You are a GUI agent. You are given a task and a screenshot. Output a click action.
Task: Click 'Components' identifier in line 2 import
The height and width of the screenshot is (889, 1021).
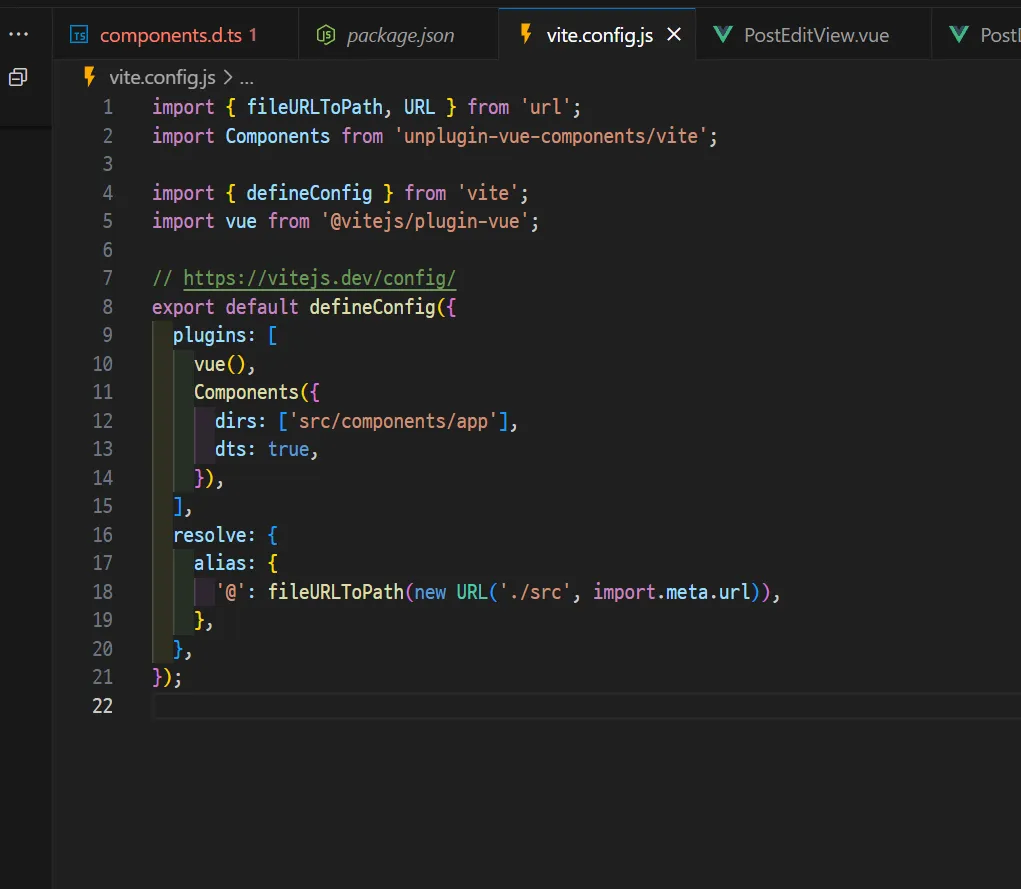click(277, 136)
